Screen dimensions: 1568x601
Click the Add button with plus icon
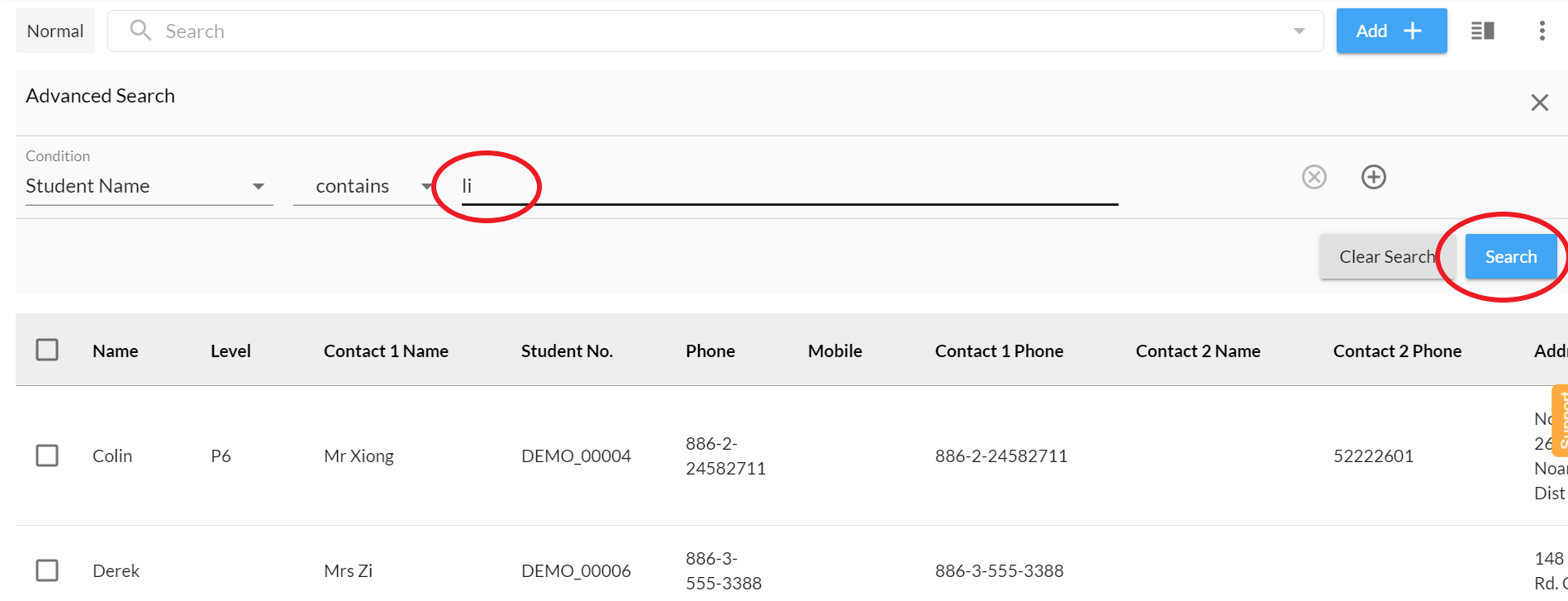click(x=1391, y=31)
